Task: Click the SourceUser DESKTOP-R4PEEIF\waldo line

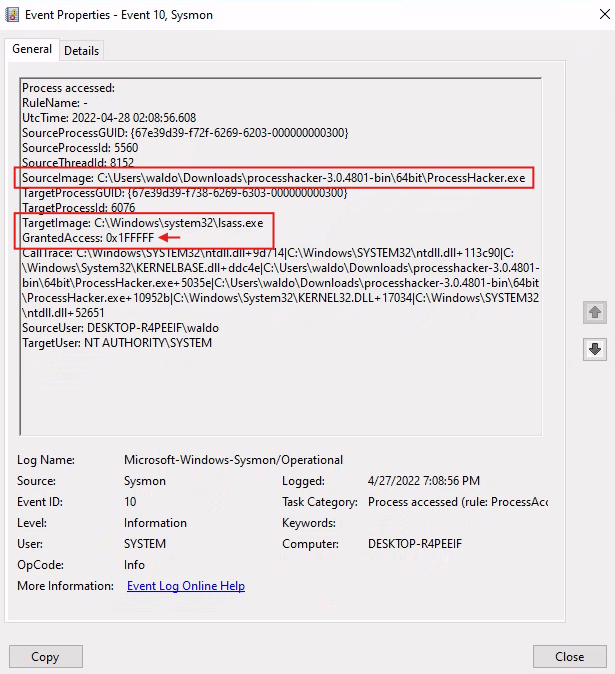Action: click(x=120, y=328)
